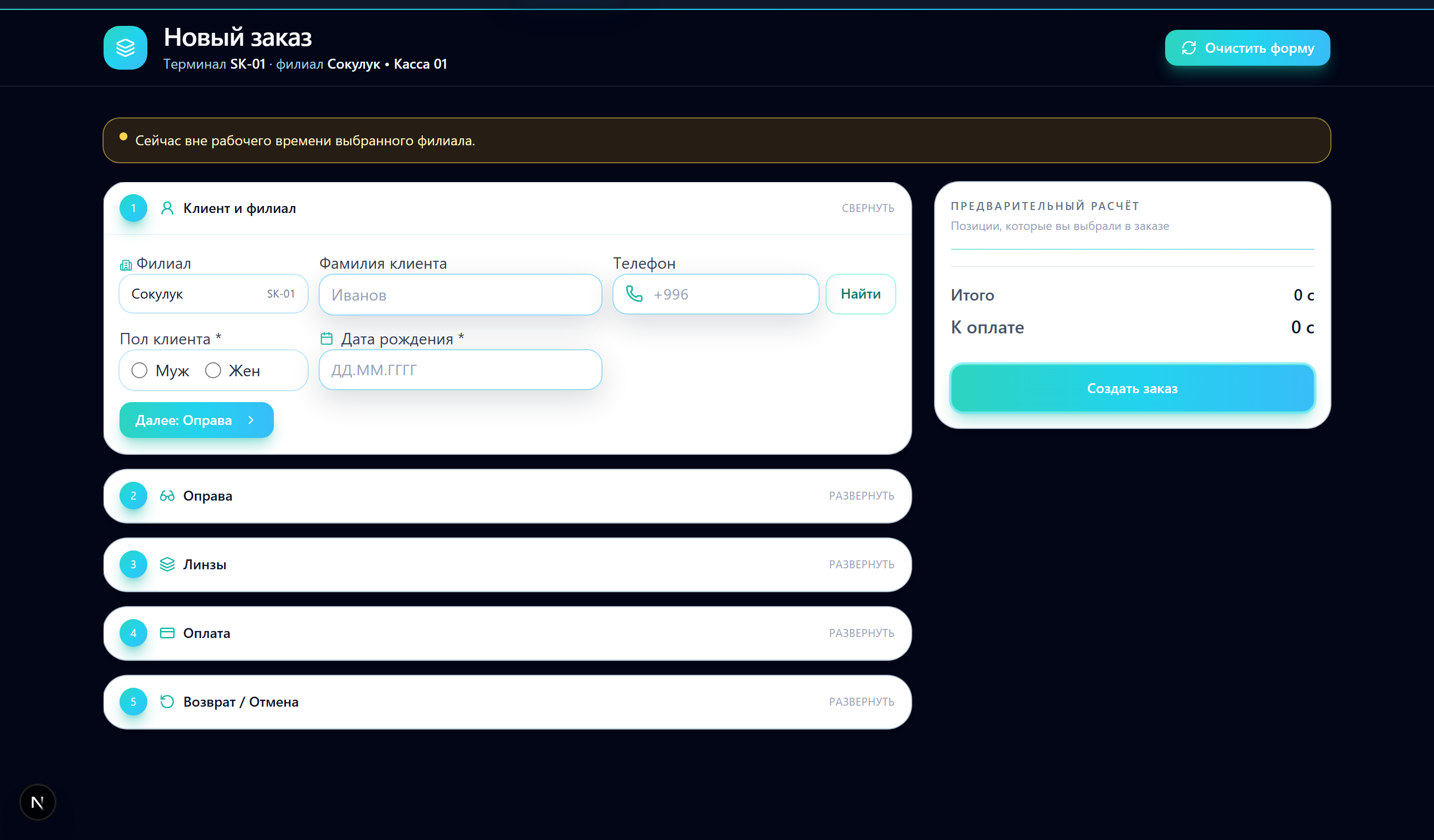
Task: Click the Next.js N badge in the bottom corner
Action: tap(37, 802)
